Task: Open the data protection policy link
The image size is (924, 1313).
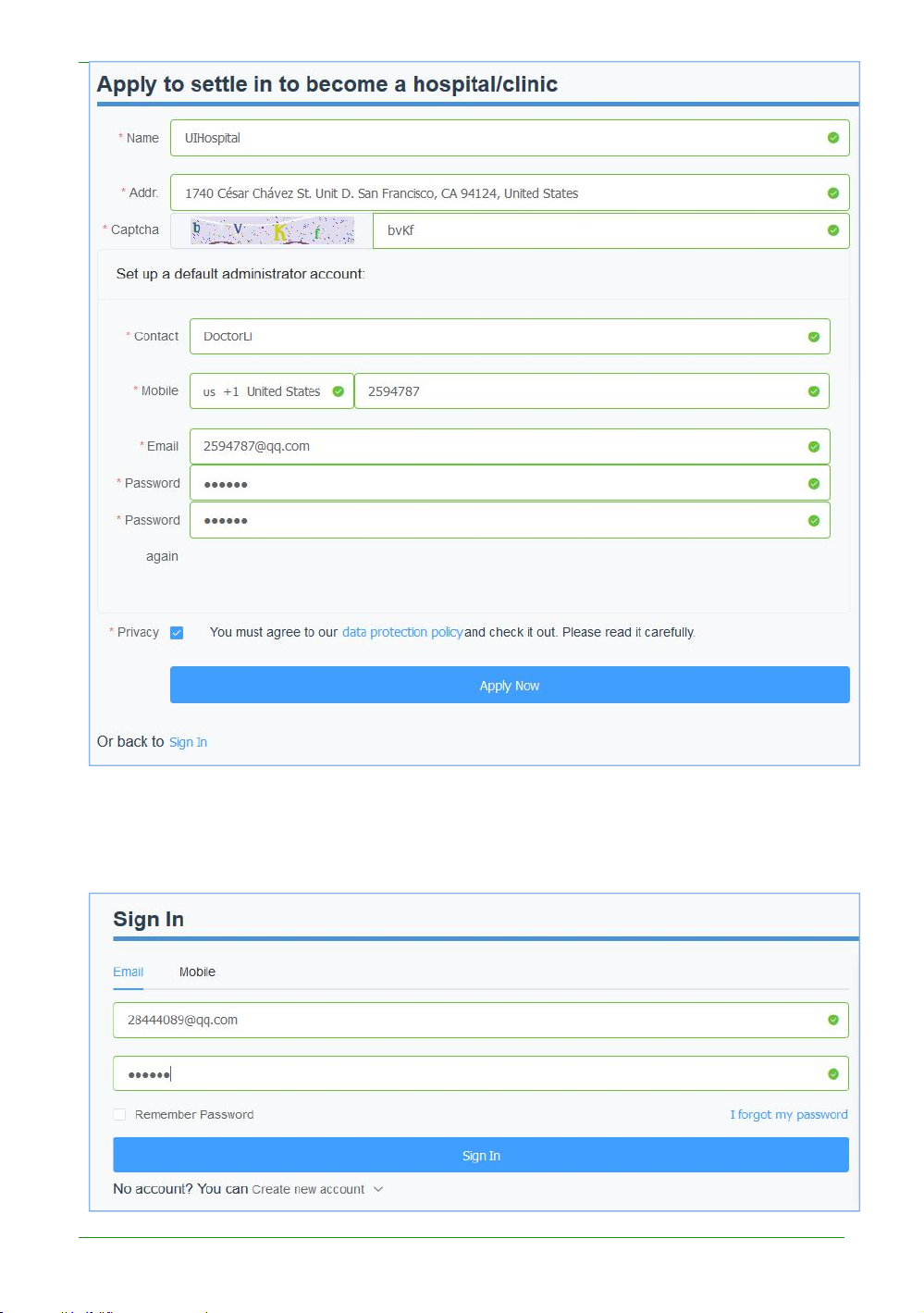Action: pyautogui.click(x=402, y=632)
